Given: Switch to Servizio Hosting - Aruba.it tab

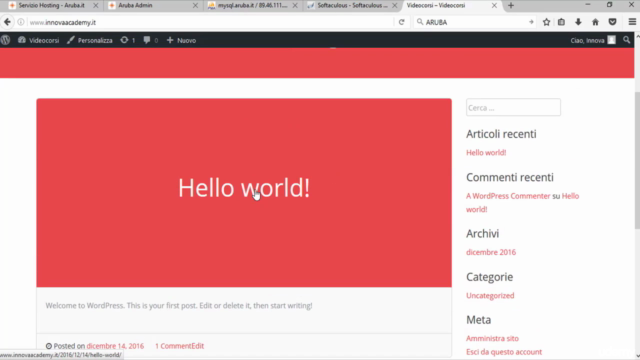Looking at the screenshot, I should pyautogui.click(x=51, y=5).
